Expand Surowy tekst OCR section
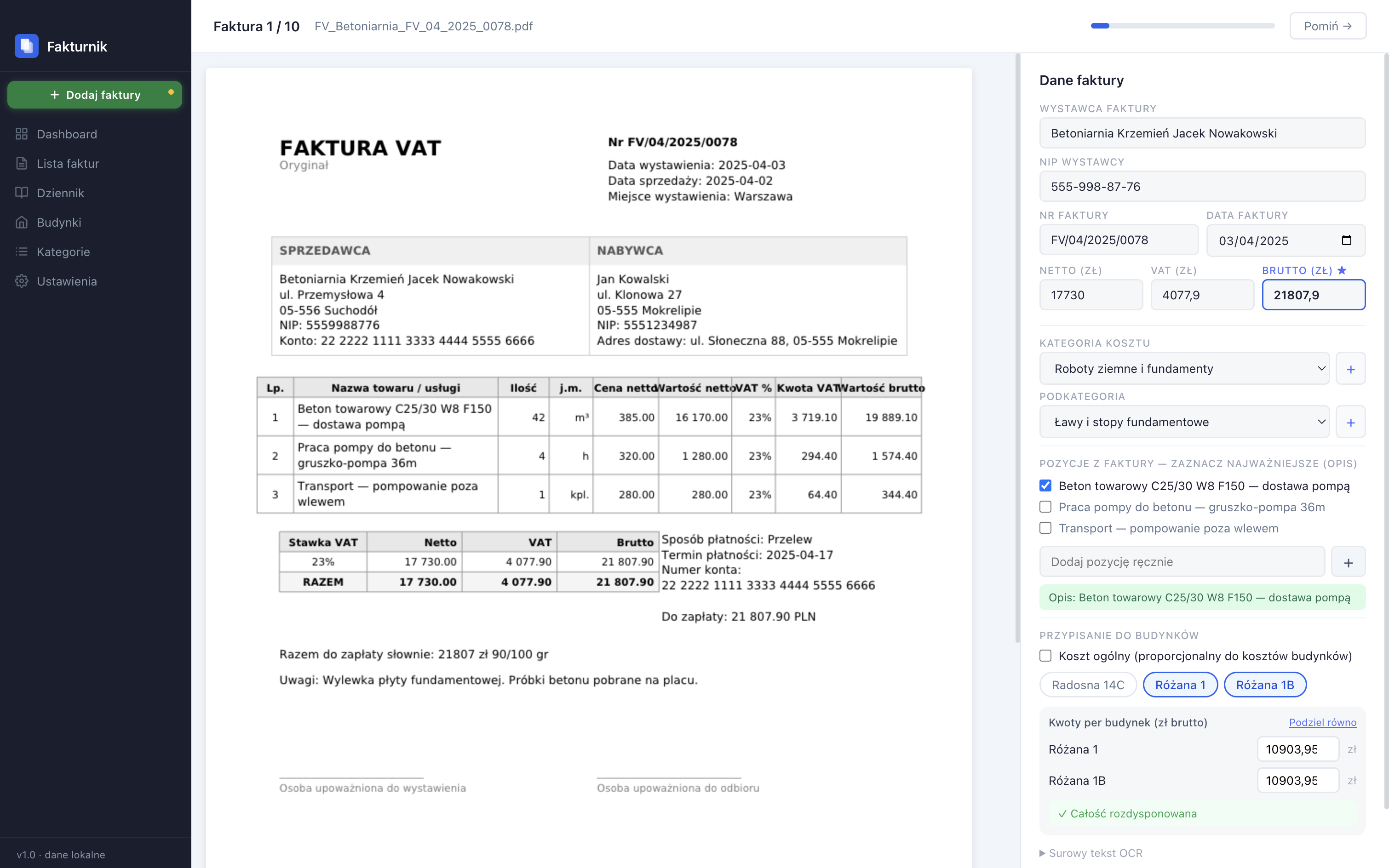The width and height of the screenshot is (1389, 868). [1091, 853]
